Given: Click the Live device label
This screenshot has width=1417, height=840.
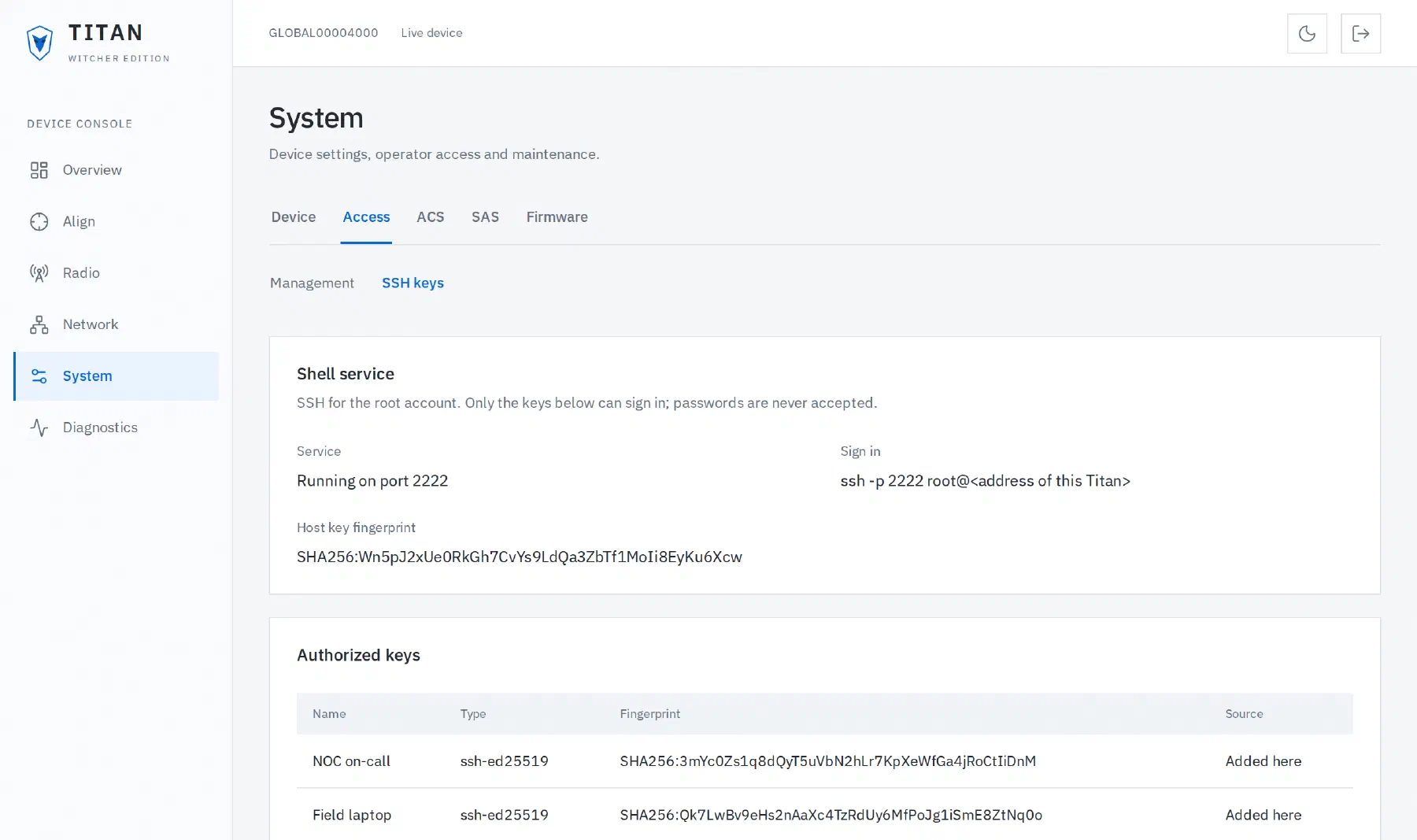Looking at the screenshot, I should pos(431,33).
